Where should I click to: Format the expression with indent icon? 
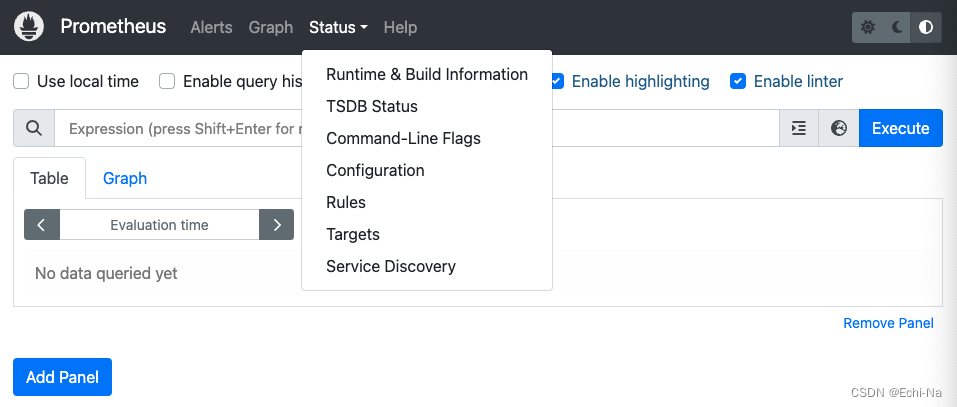[798, 129]
